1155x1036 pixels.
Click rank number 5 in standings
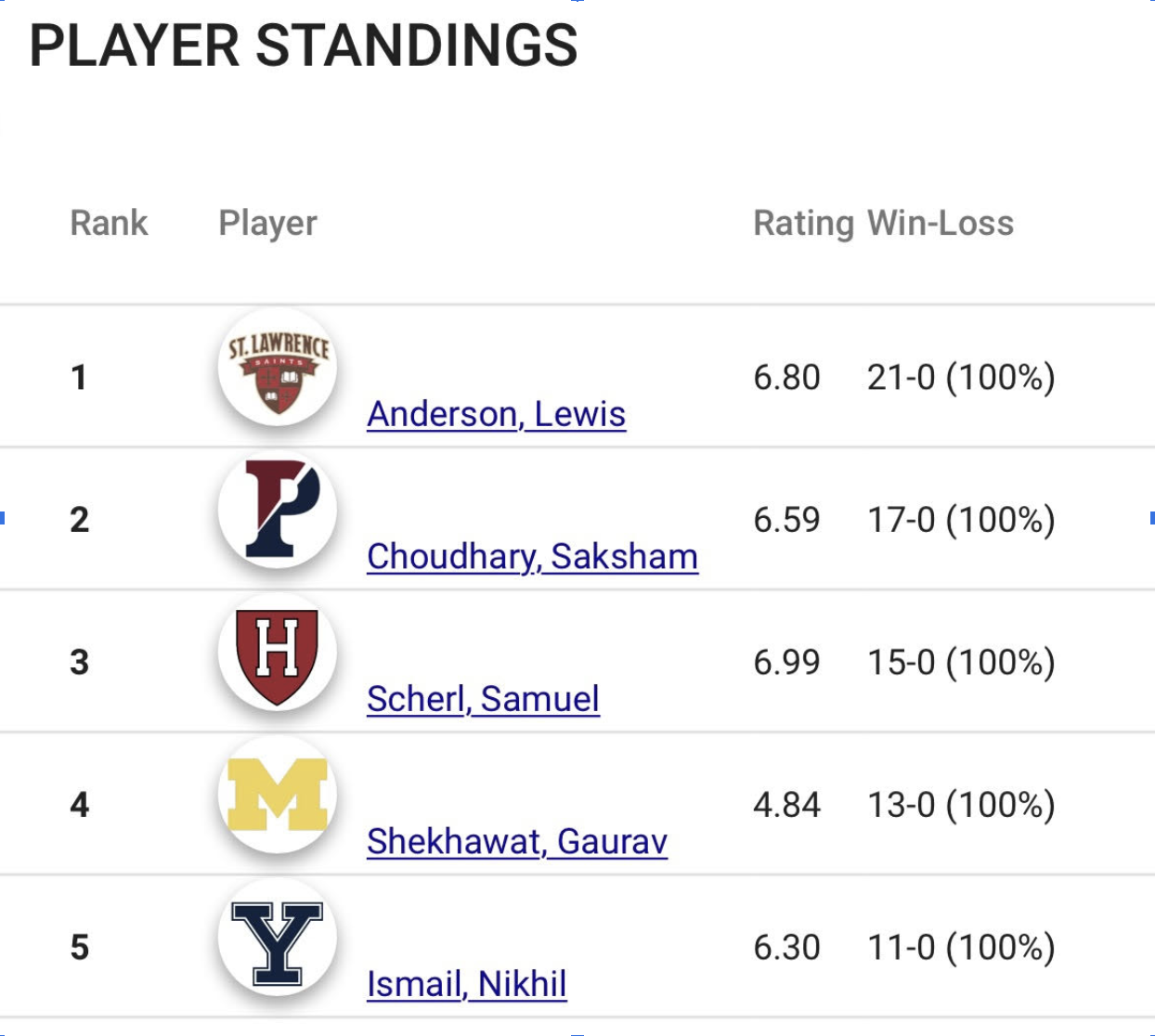point(80,947)
